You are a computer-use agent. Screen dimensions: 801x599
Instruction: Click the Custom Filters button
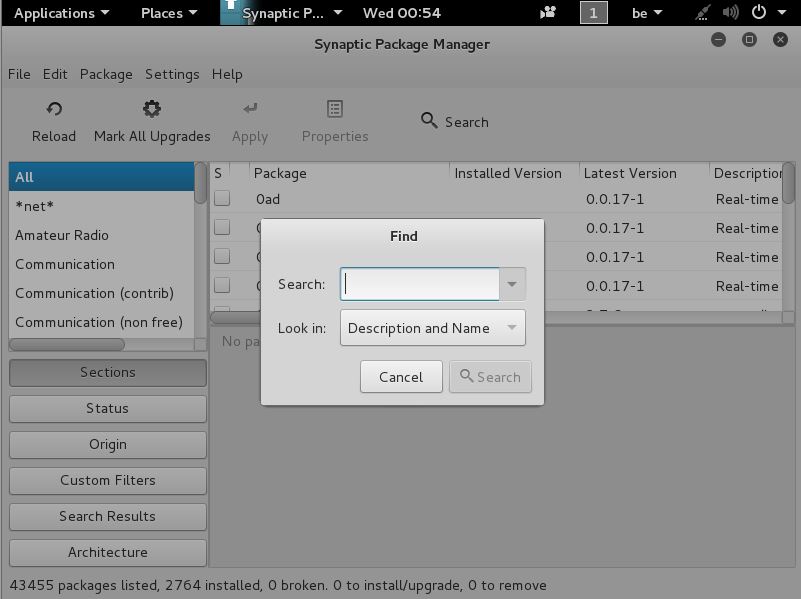[108, 481]
